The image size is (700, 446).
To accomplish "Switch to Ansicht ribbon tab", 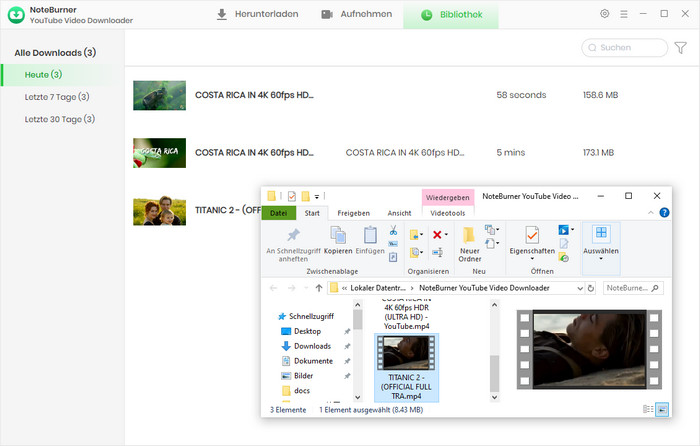I will (399, 213).
